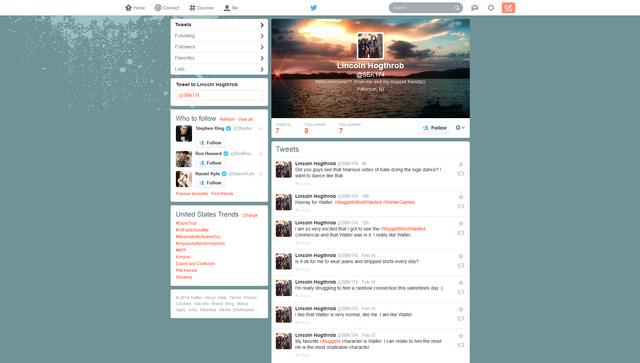Open Find friends link

tap(222, 194)
